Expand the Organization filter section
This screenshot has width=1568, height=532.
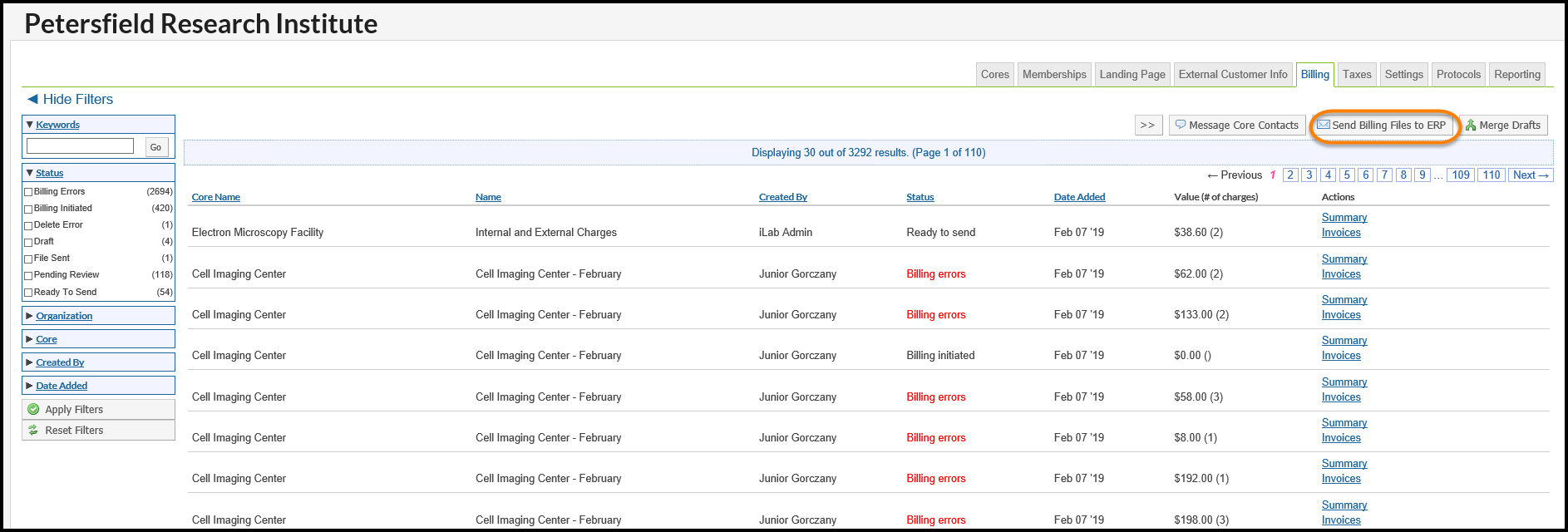[64, 316]
